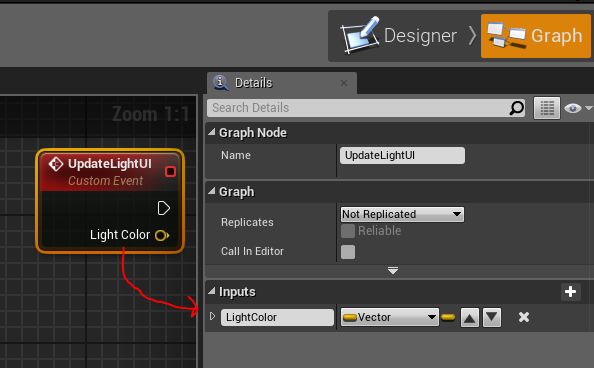Move LightColor parameter up
This screenshot has width=594, height=368.
pos(470,318)
